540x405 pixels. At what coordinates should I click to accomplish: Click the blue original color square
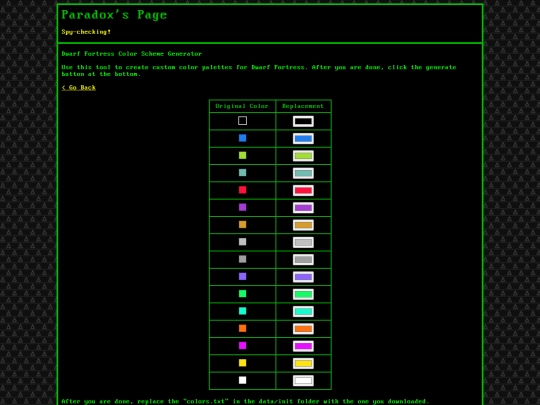pos(242,138)
